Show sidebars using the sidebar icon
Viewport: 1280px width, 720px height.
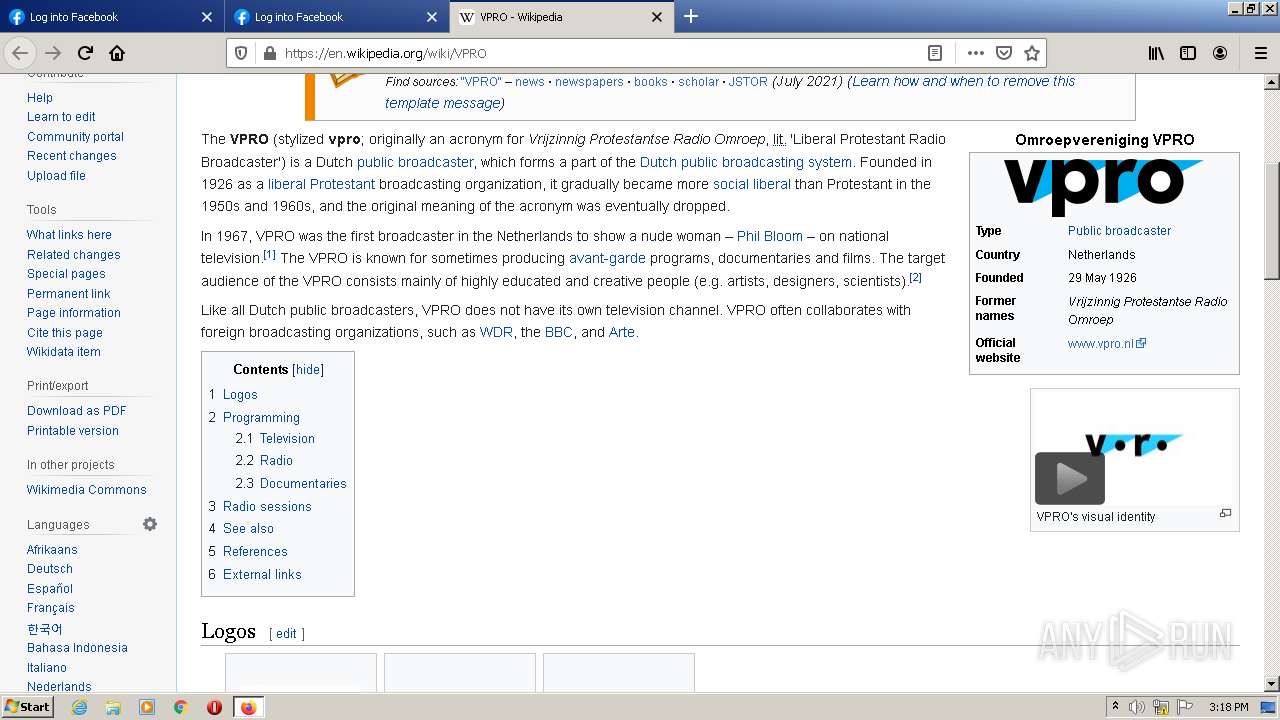point(1188,53)
